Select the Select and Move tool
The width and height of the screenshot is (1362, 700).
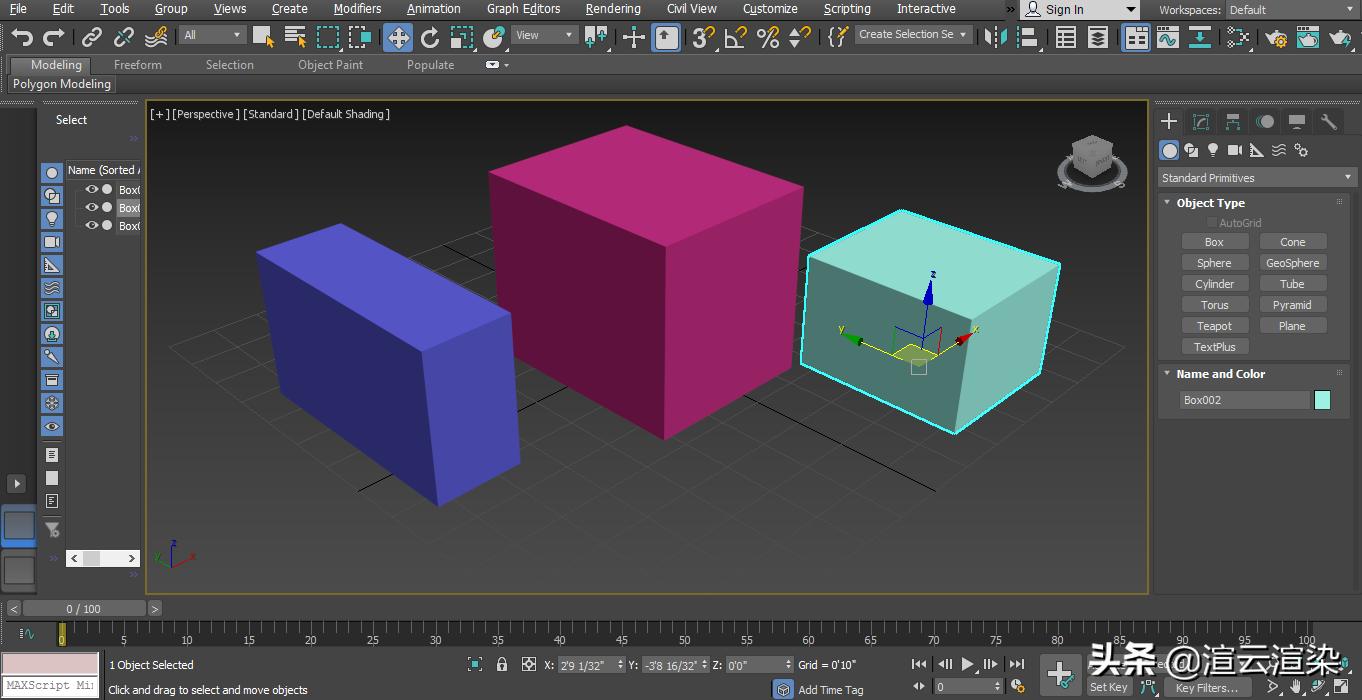click(398, 36)
